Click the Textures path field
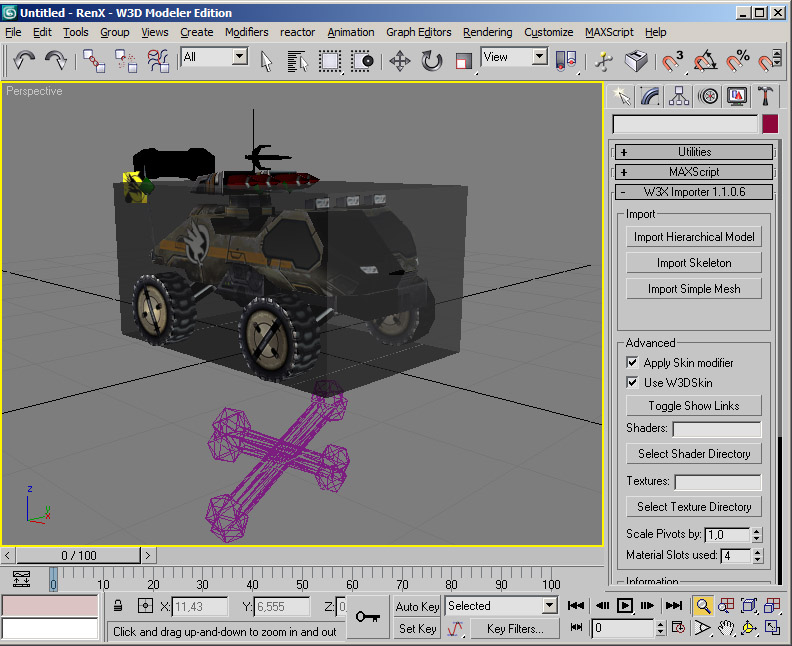Image resolution: width=792 pixels, height=646 pixels. click(718, 482)
